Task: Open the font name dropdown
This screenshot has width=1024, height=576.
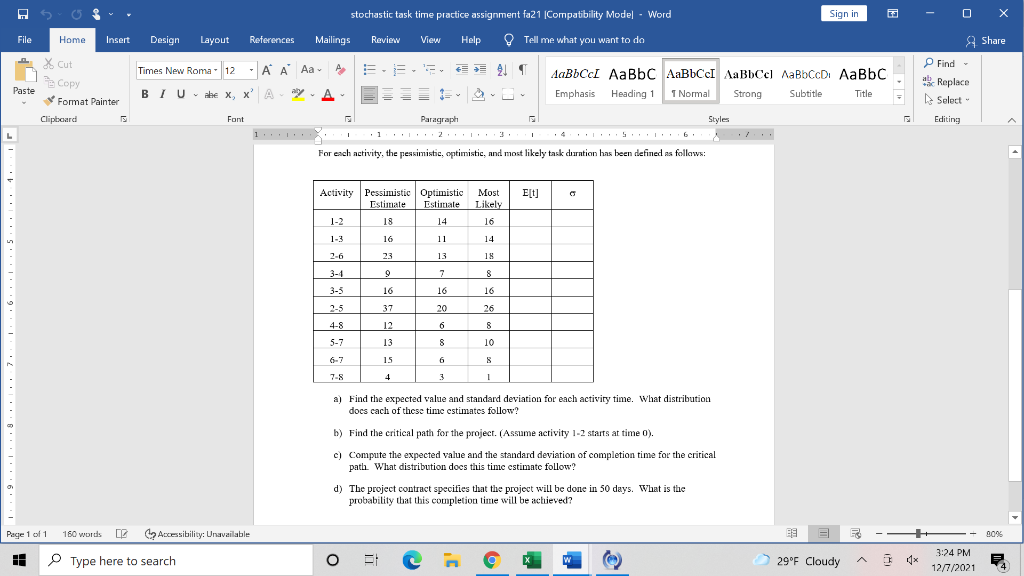Action: tap(216, 70)
